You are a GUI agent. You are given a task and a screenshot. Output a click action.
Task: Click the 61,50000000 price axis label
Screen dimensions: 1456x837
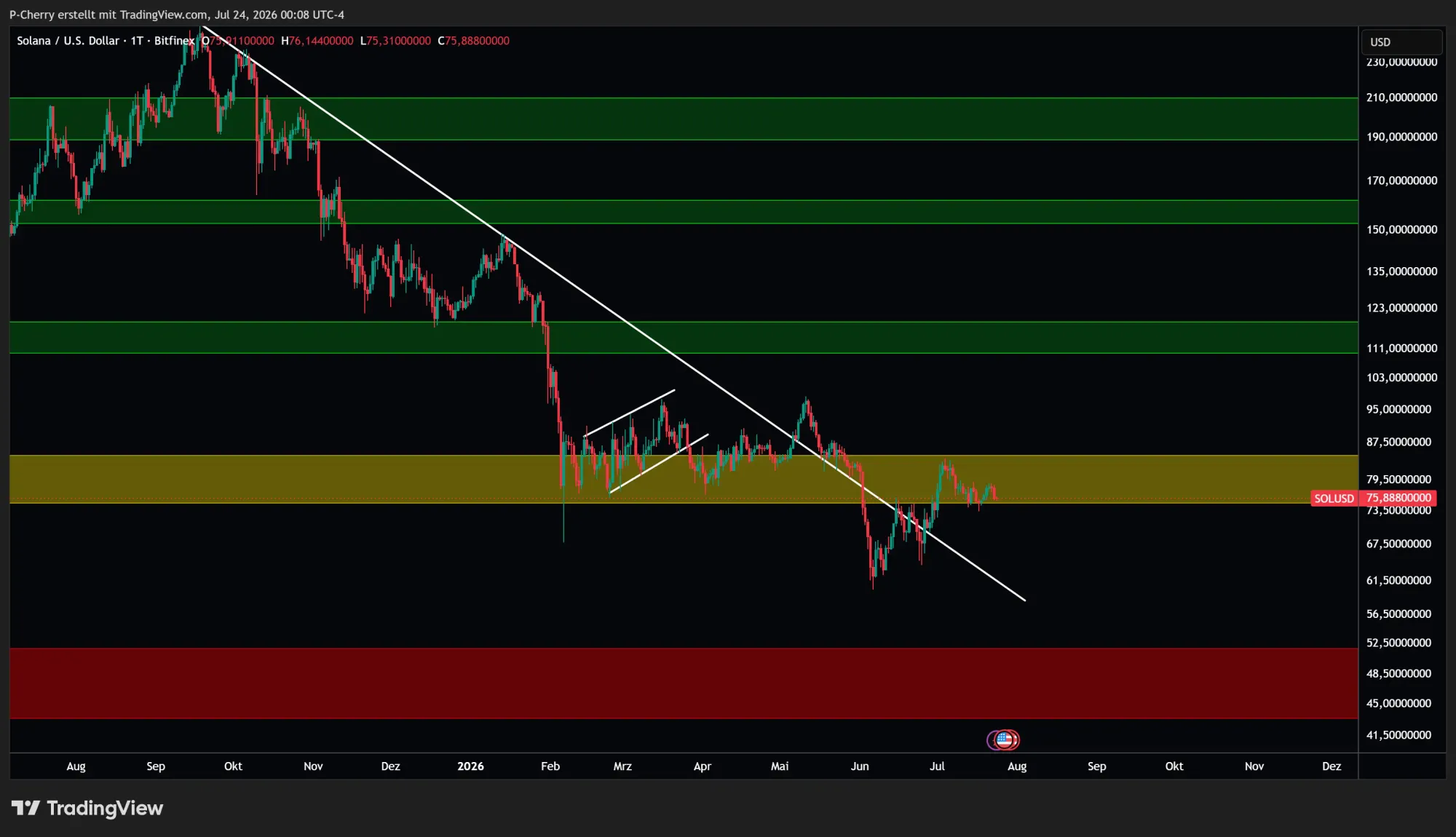pos(1398,581)
